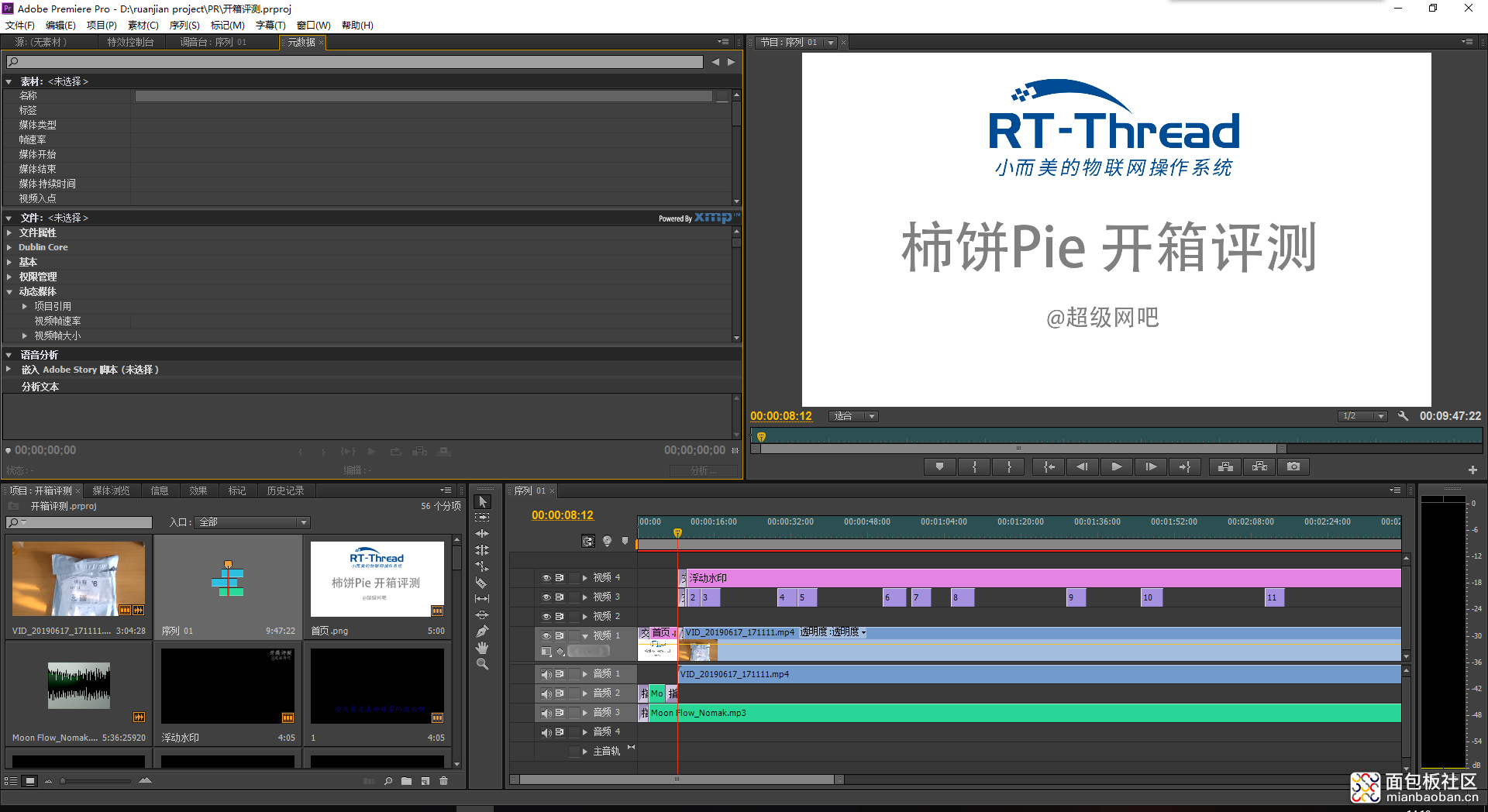Toggle snap in timeline header
Viewport: 1488px width, 812px height.
(x=588, y=541)
